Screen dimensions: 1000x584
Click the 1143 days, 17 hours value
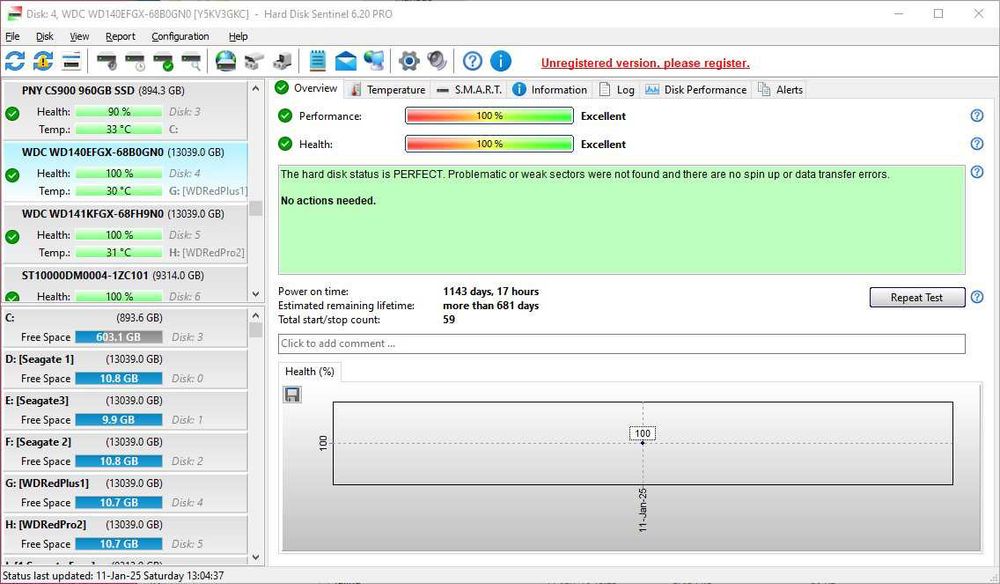point(490,291)
